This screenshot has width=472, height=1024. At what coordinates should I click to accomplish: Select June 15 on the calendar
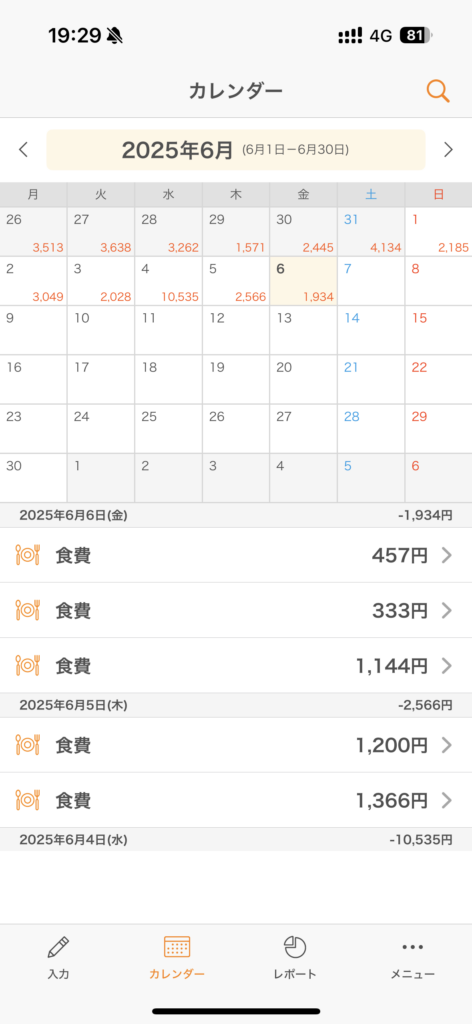click(x=439, y=330)
